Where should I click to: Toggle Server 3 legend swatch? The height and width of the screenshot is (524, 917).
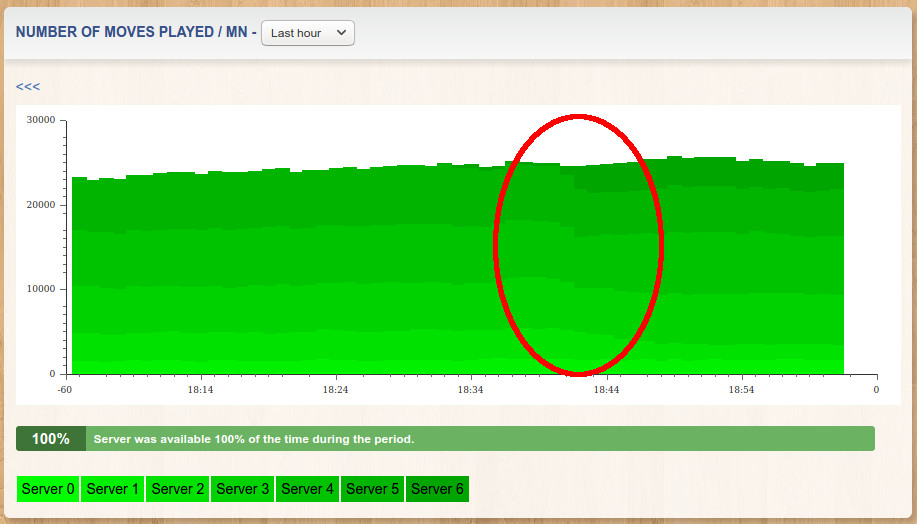point(242,489)
